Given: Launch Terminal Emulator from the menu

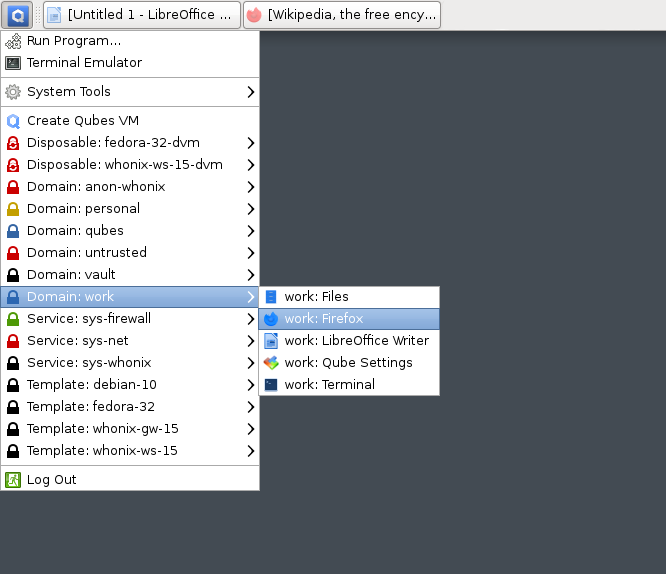Looking at the screenshot, I should click(84, 63).
